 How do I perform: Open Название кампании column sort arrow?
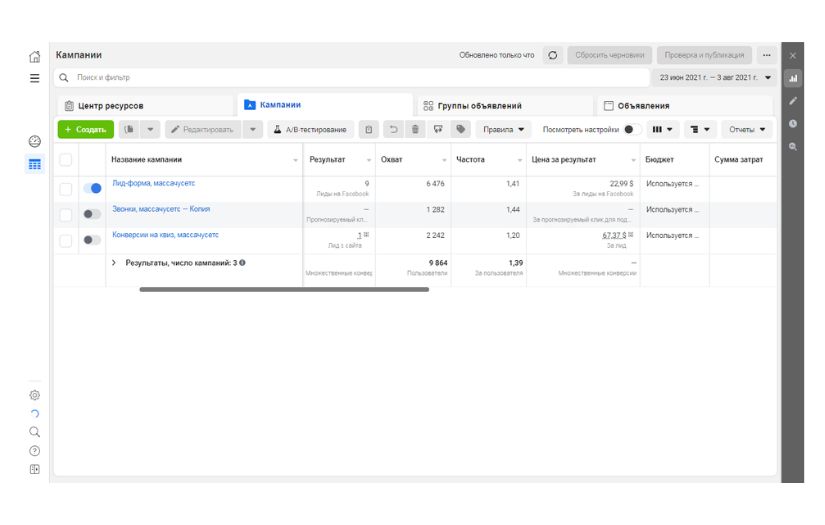tap(295, 160)
